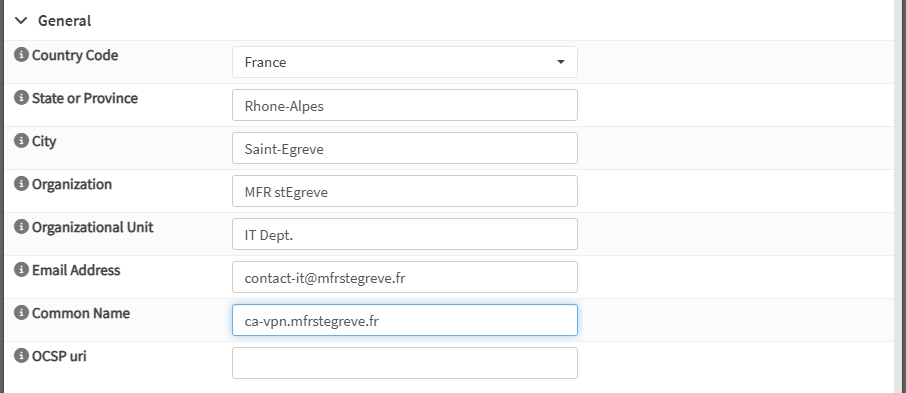Collapse the General section chevron

tap(21, 21)
